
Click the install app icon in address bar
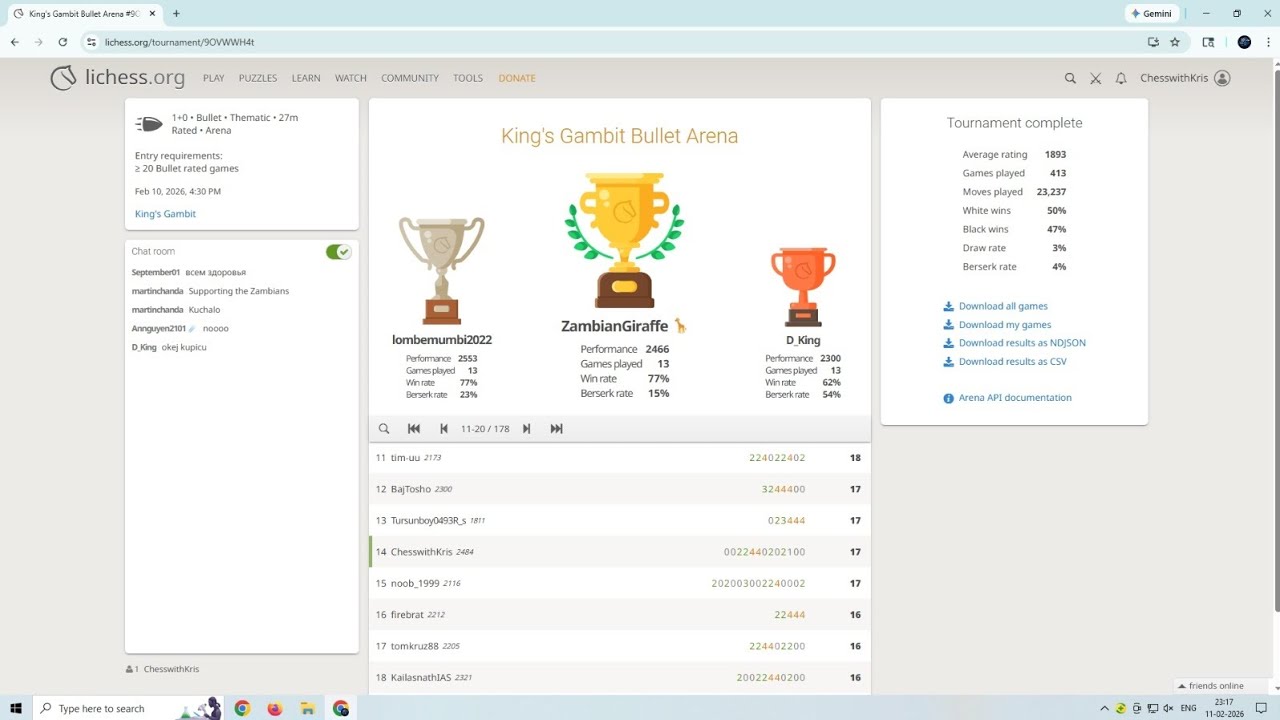pos(1153,42)
